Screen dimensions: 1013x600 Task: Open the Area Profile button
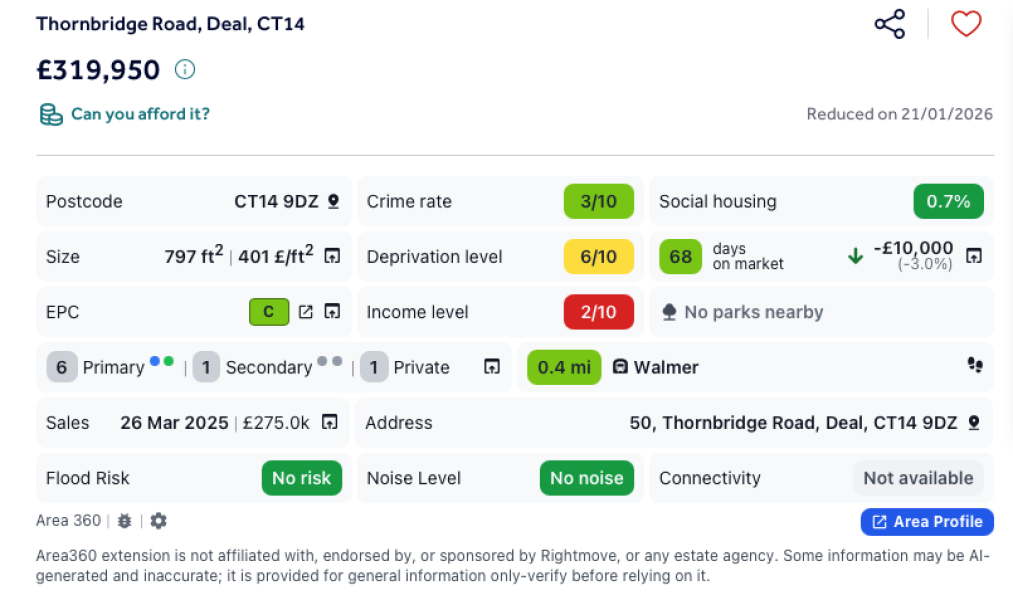[x=926, y=521]
